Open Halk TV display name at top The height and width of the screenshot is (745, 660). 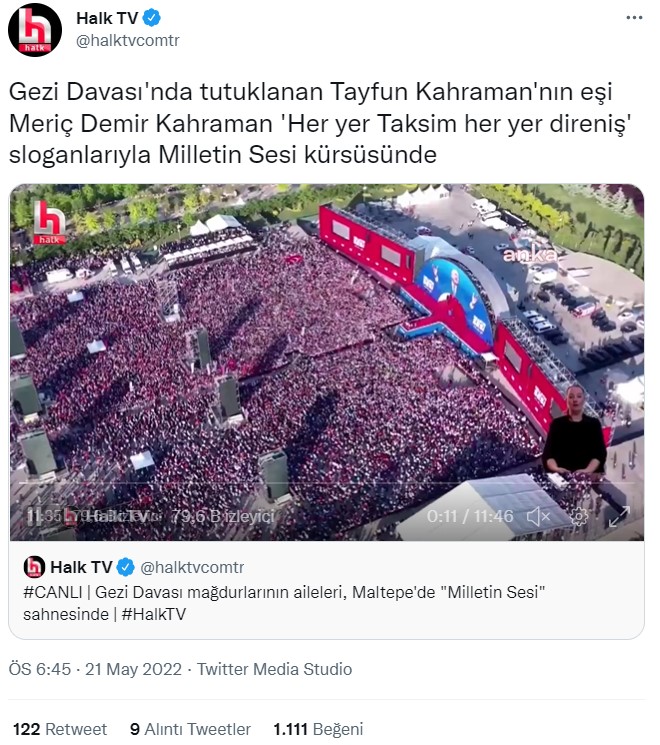107,18
